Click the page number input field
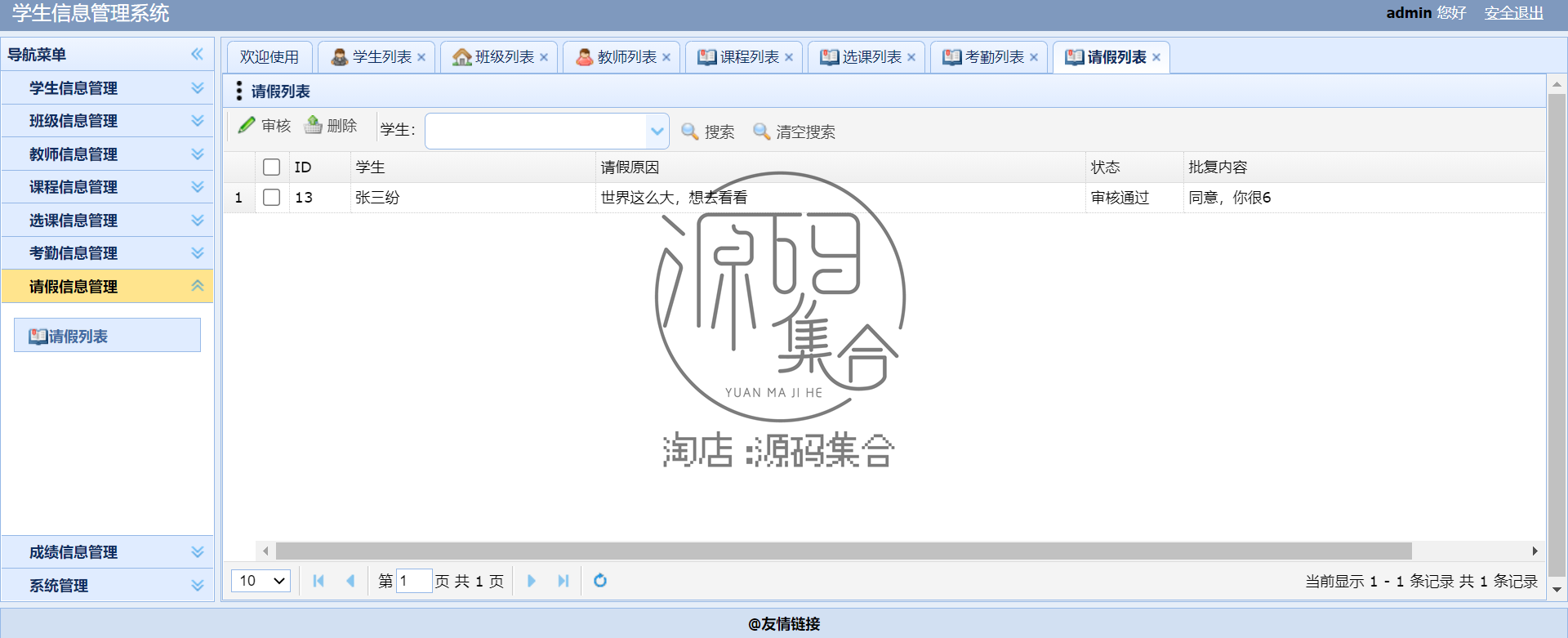 coord(414,581)
